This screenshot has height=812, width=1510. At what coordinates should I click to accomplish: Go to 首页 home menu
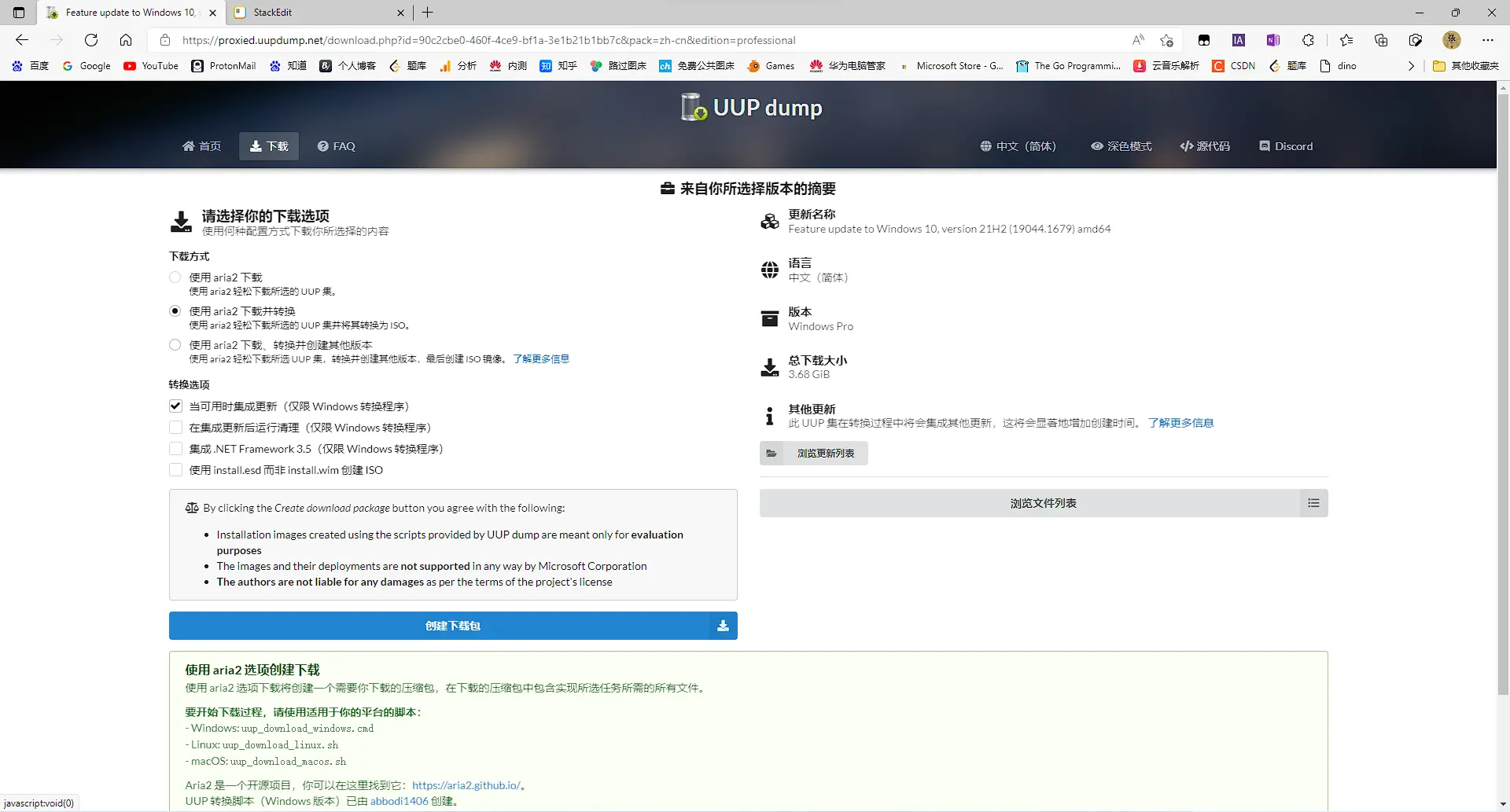point(201,146)
